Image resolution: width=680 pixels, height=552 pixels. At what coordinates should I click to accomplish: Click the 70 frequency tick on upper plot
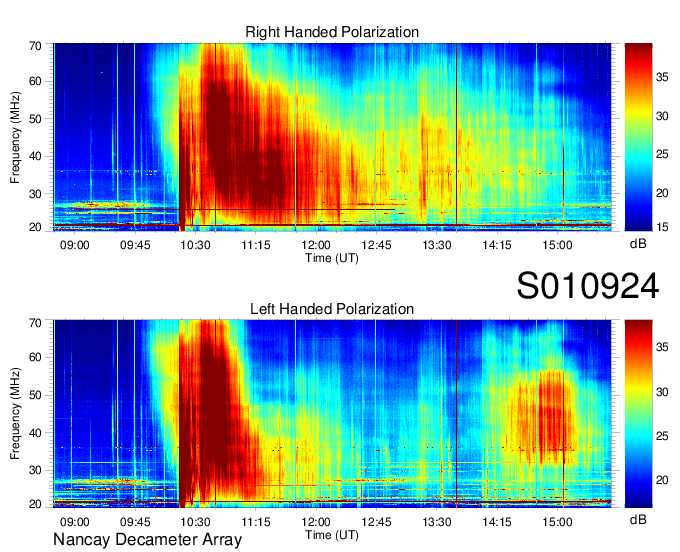point(35,46)
